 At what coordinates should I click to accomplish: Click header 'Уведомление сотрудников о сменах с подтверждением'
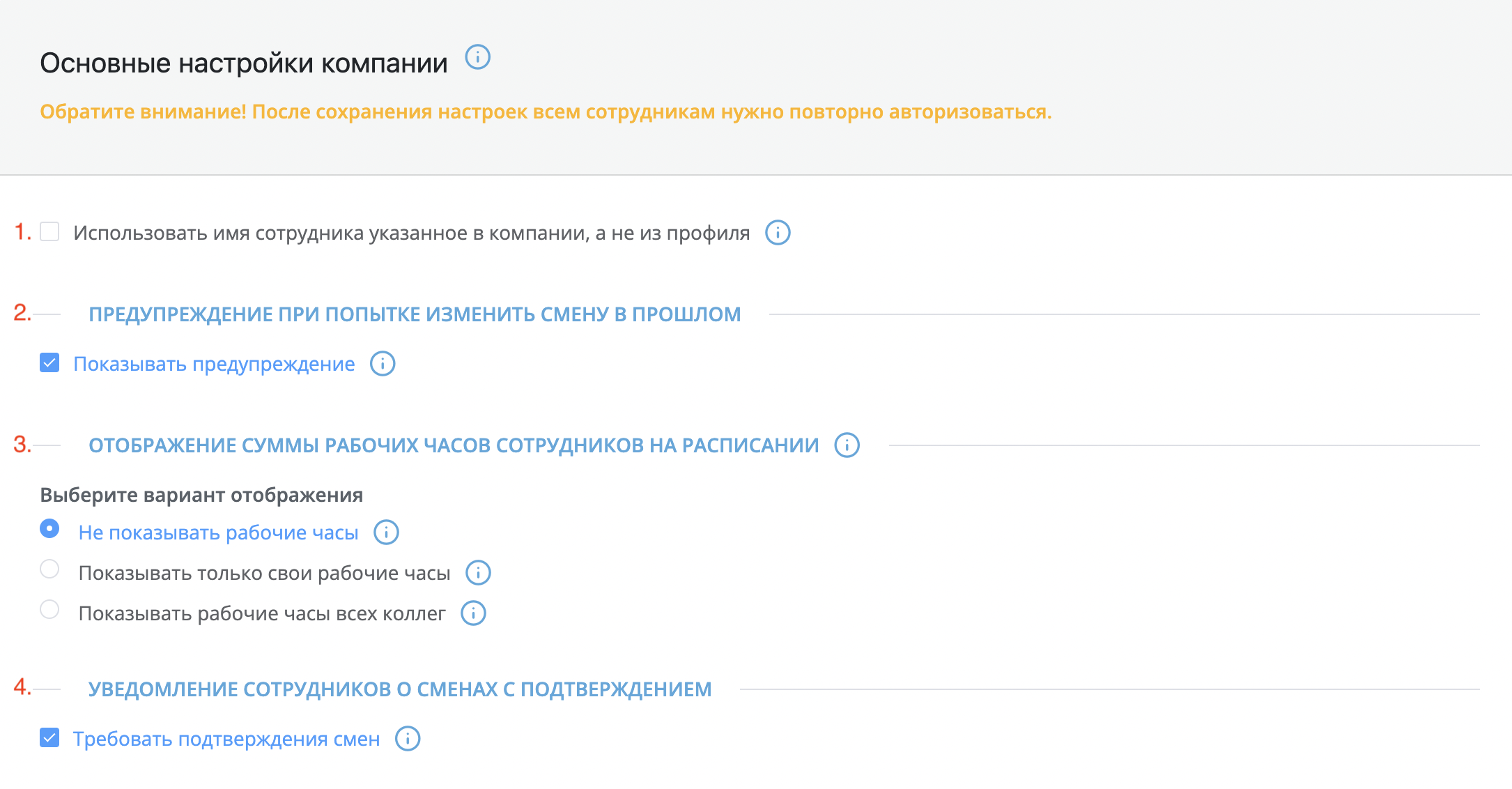[400, 689]
